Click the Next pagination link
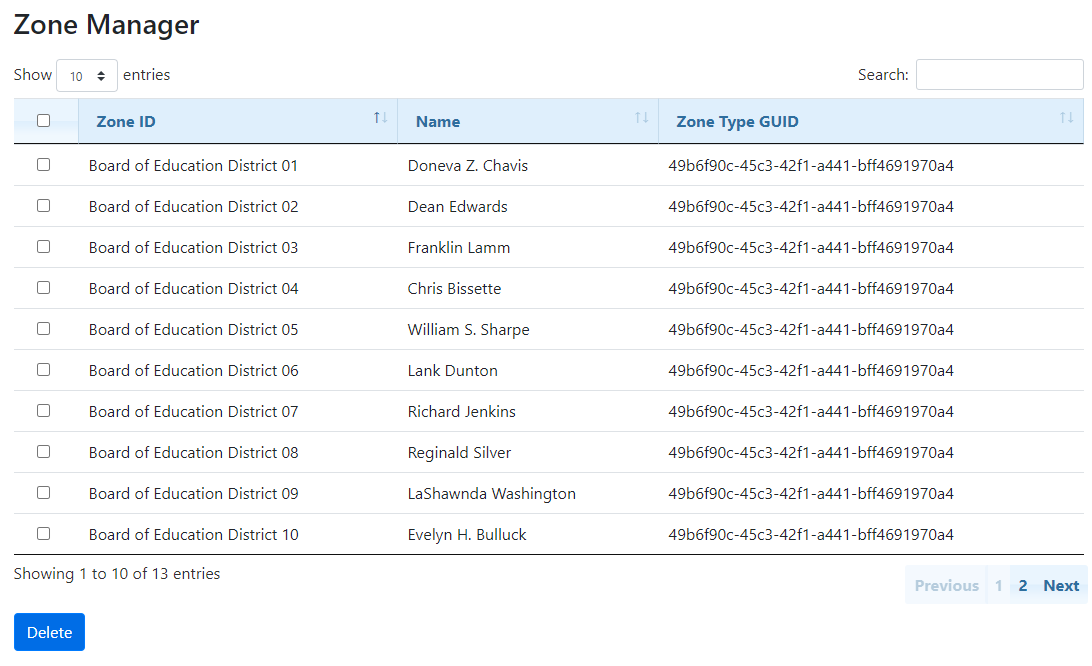The image size is (1092, 666). coord(1061,586)
